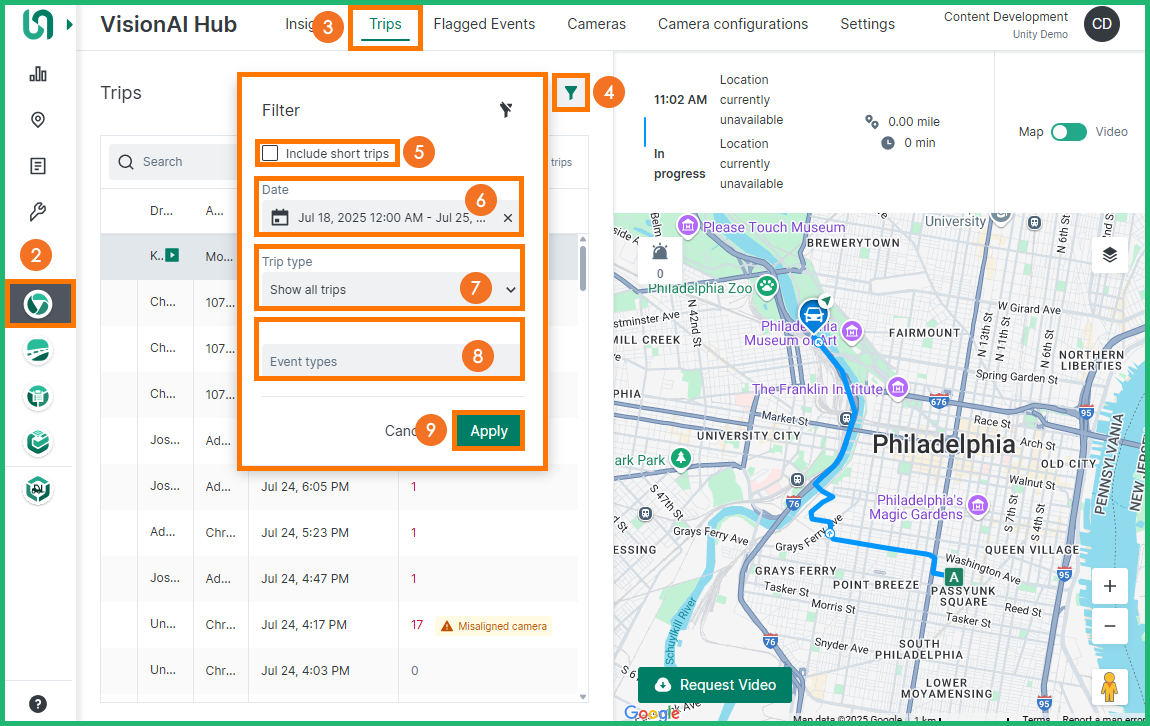Clear filters using the reset filter icon
Viewport: 1150px width, 726px height.
[507, 110]
